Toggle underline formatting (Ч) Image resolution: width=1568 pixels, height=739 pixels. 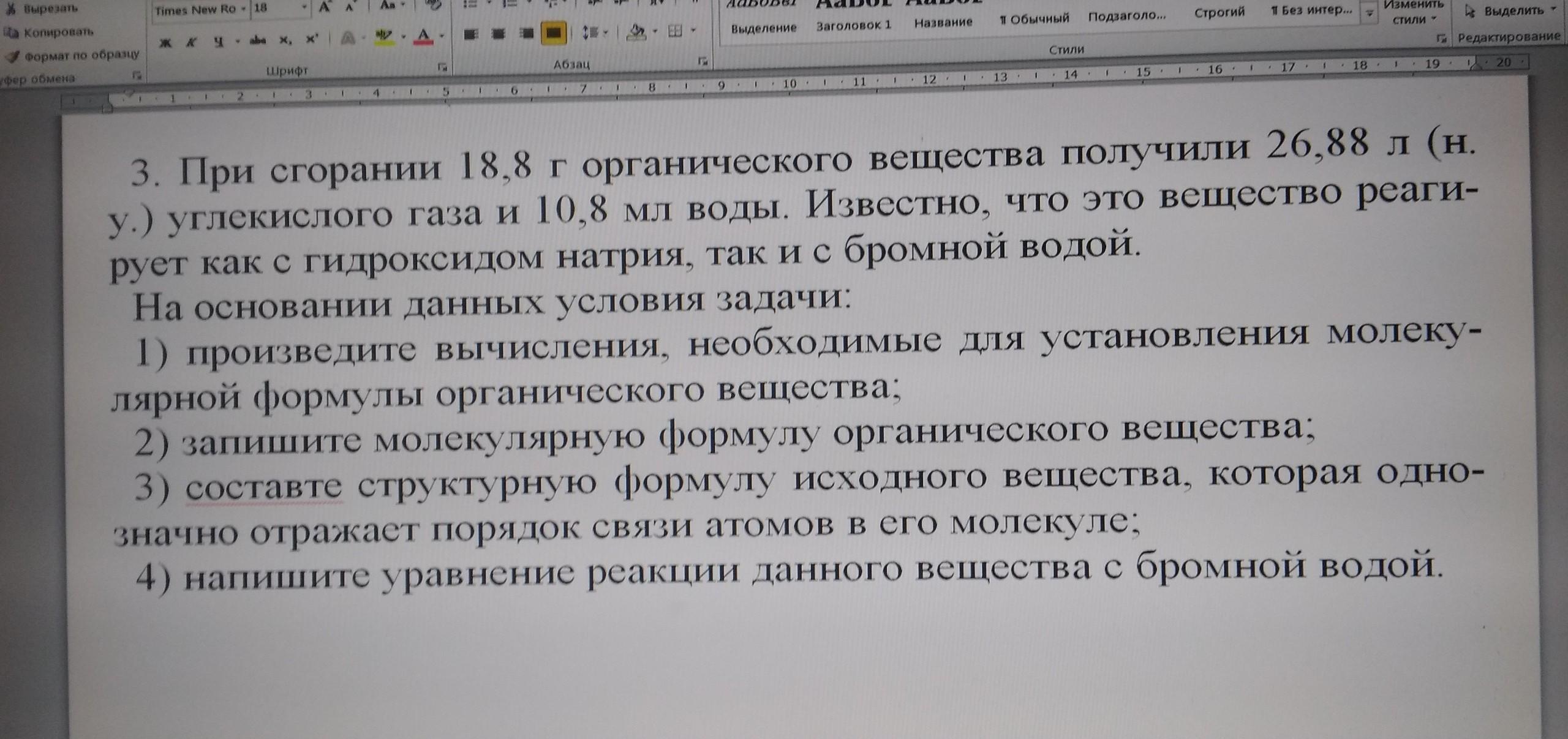pos(219,42)
